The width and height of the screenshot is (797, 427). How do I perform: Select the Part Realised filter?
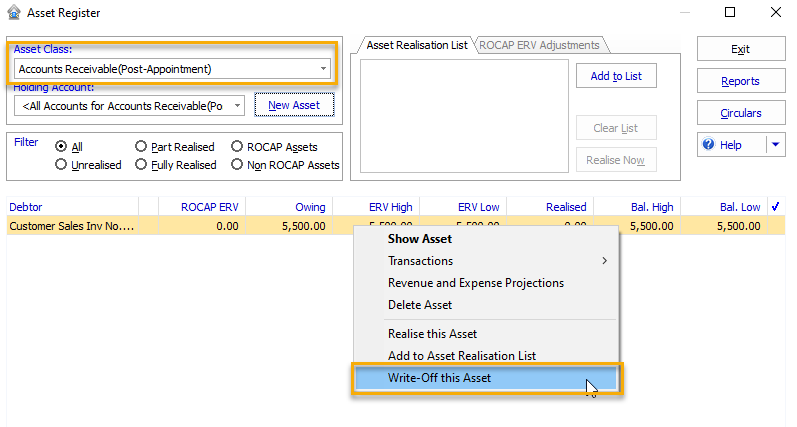point(141,146)
